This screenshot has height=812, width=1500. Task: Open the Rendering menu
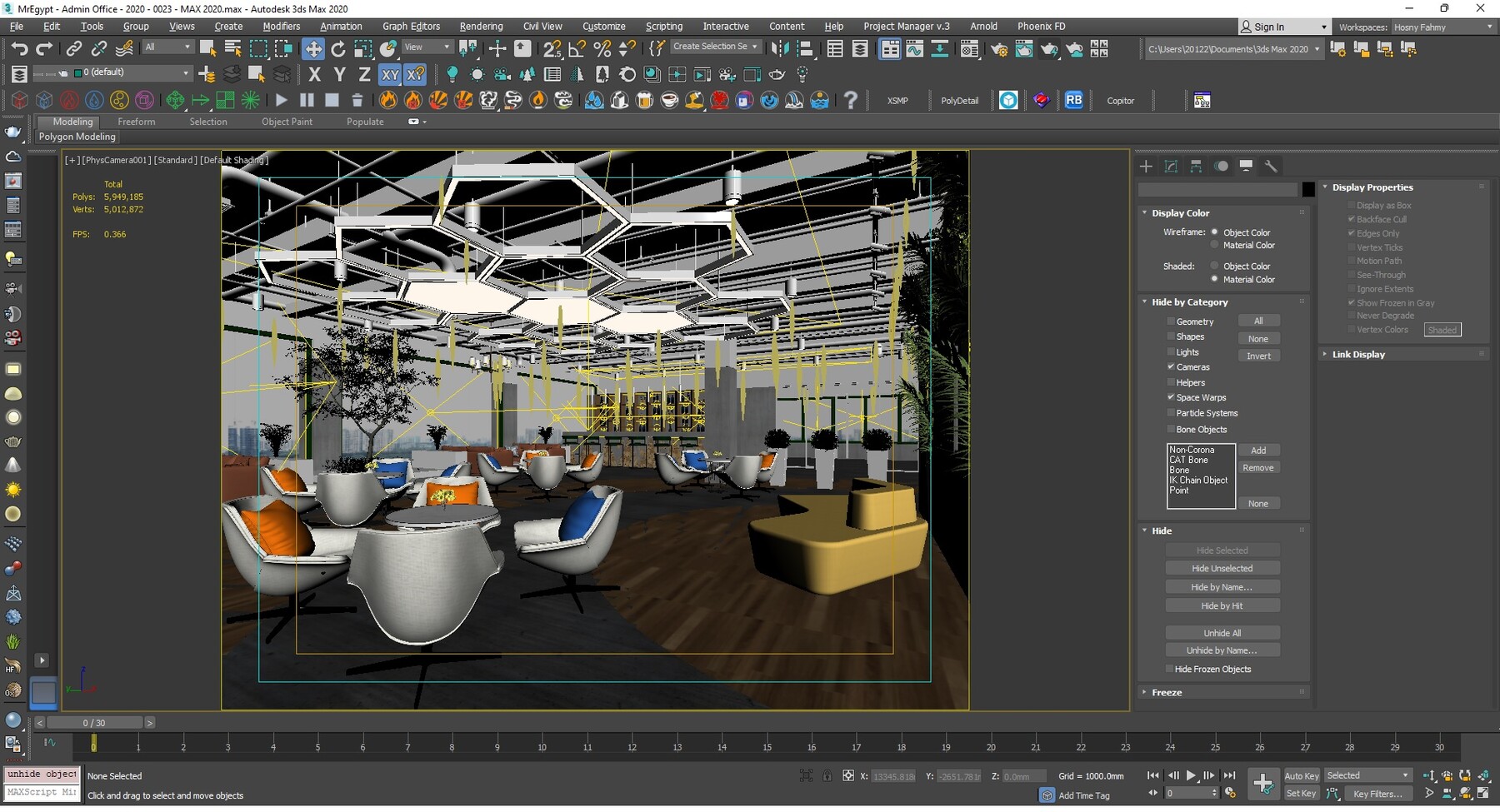[x=481, y=26]
